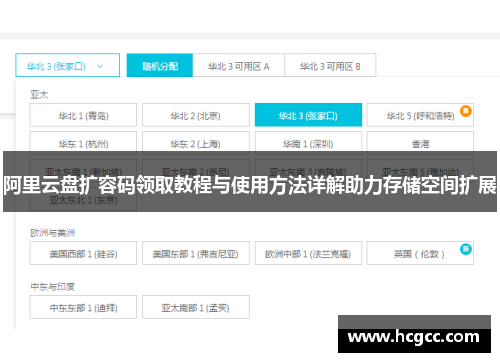Choose region 欧洲中部 1 (法兰克福)
Screen dimensions: 500x362
click(308, 253)
